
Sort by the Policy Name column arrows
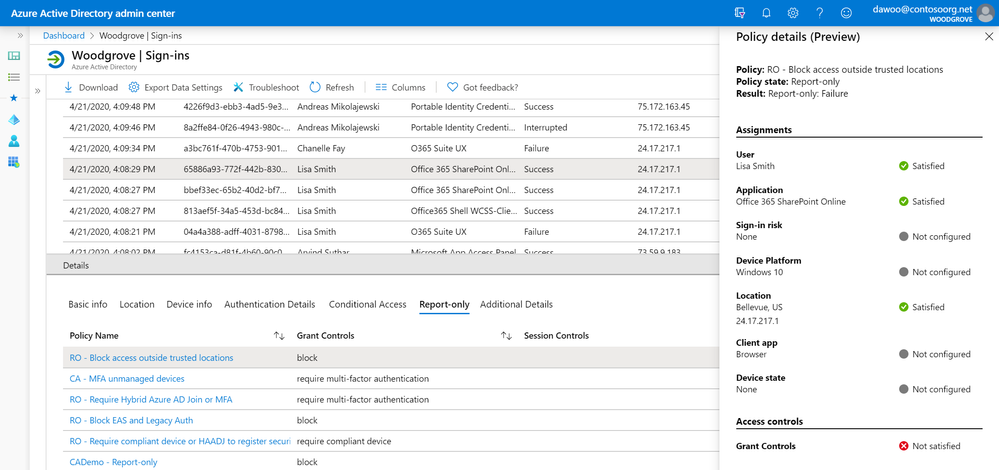tap(279, 336)
